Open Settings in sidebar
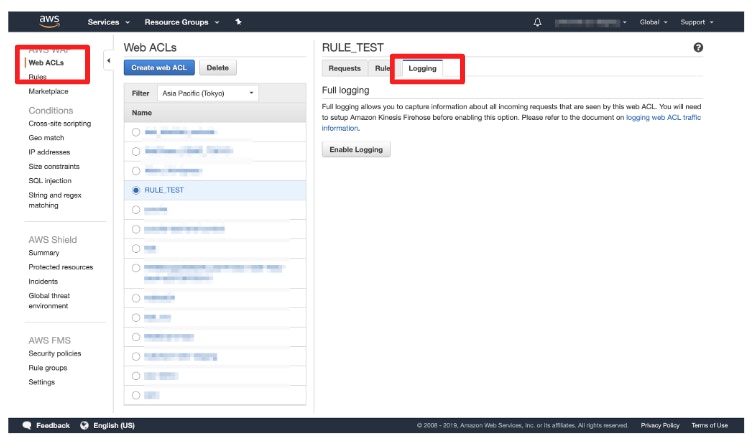Viewport: 756px width, 446px height. click(41, 382)
